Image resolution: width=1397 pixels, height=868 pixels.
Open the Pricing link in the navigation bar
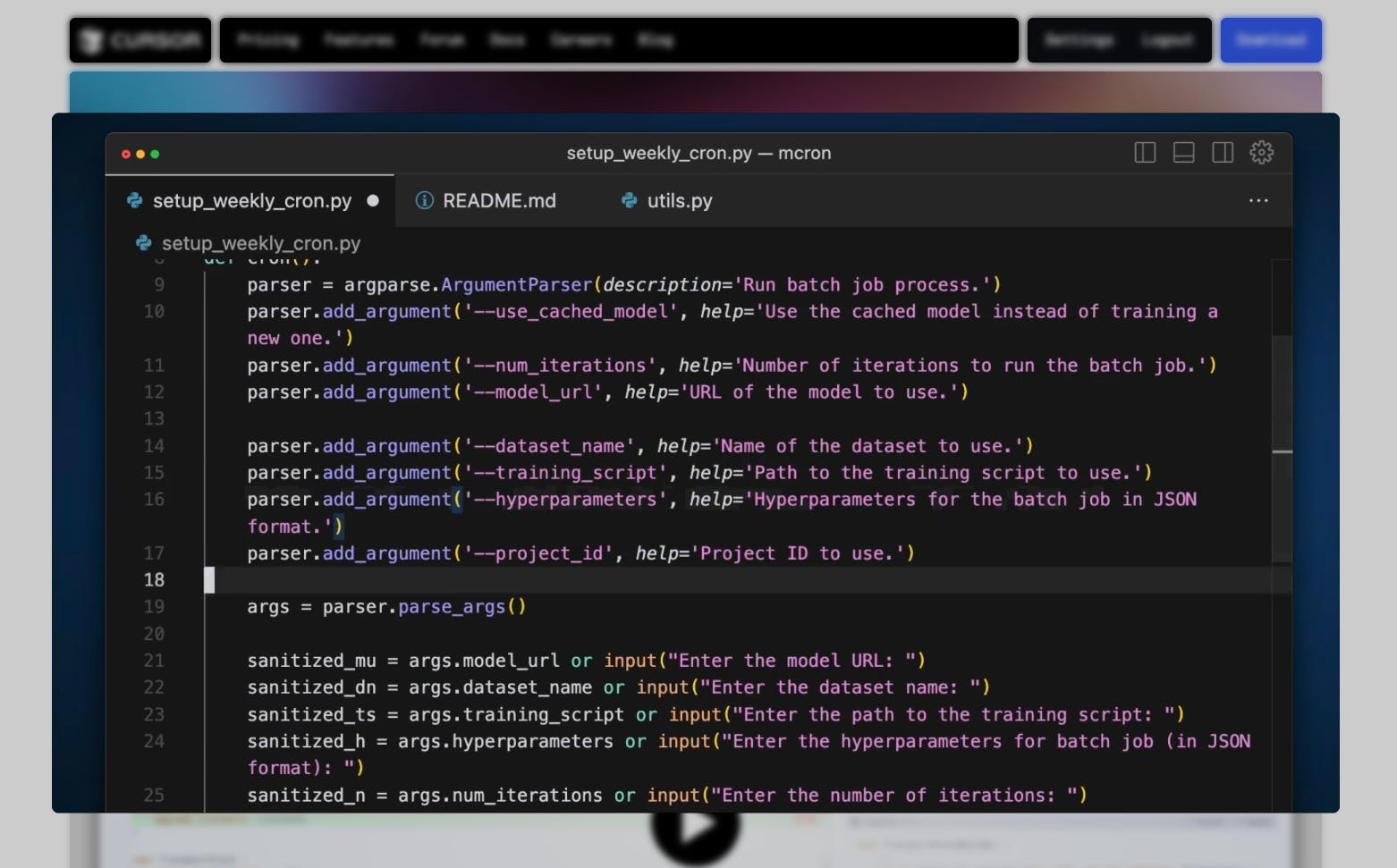pos(267,40)
